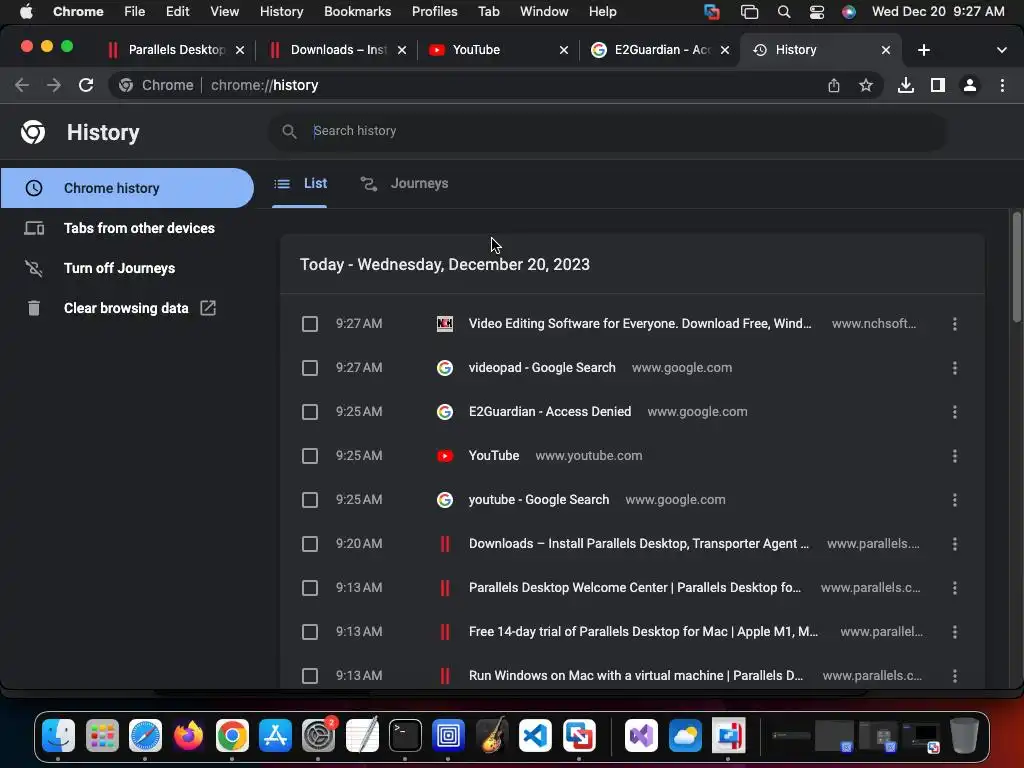Launch Firefox from the dock
Viewport: 1024px width, 768px height.
pyautogui.click(x=188, y=736)
